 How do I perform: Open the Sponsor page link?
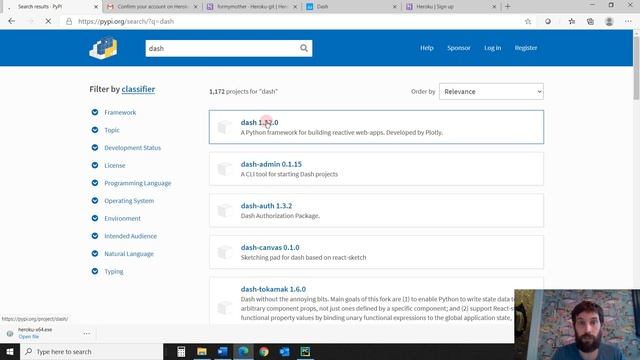[x=458, y=48]
